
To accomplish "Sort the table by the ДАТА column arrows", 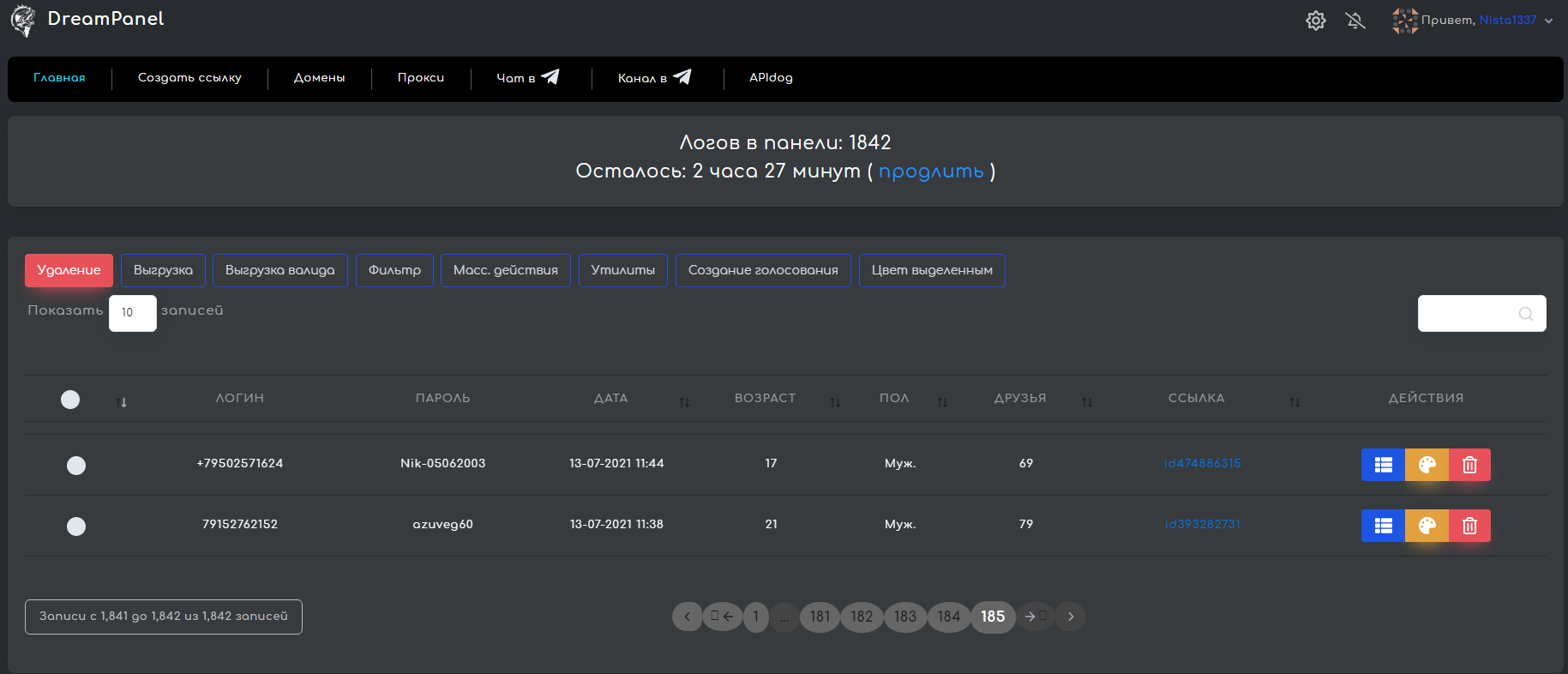I will tap(684, 402).
